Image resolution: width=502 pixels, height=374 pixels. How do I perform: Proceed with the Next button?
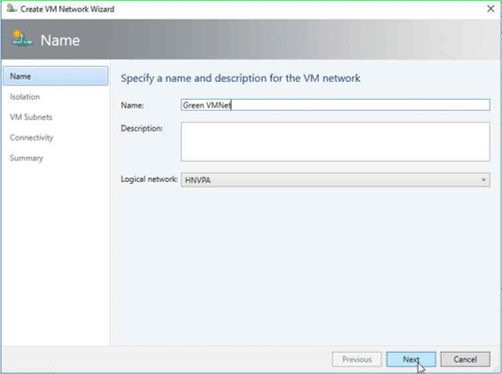coord(411,360)
